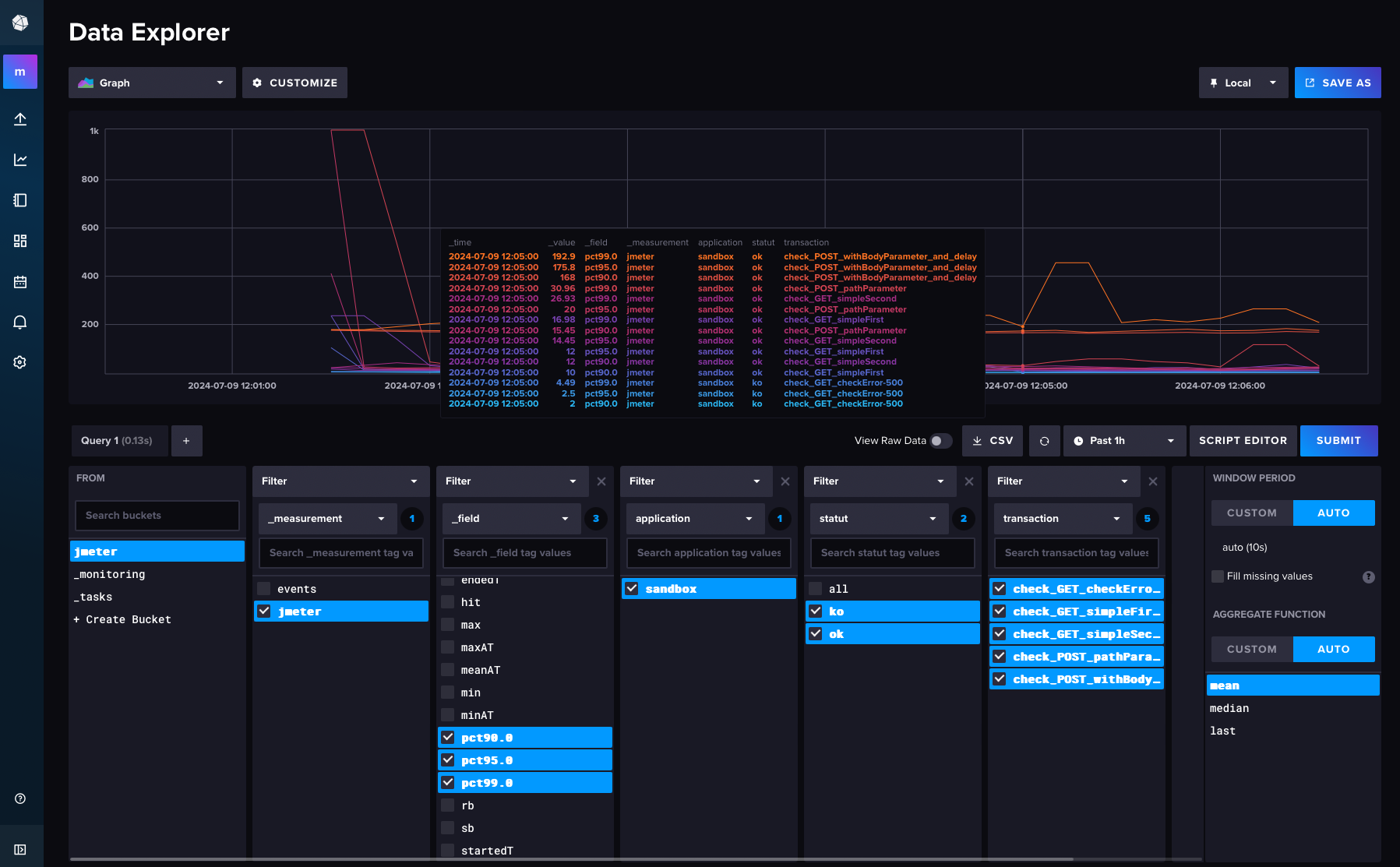This screenshot has width=1400, height=867.
Task: Remove the _field filter with X
Action: point(601,481)
